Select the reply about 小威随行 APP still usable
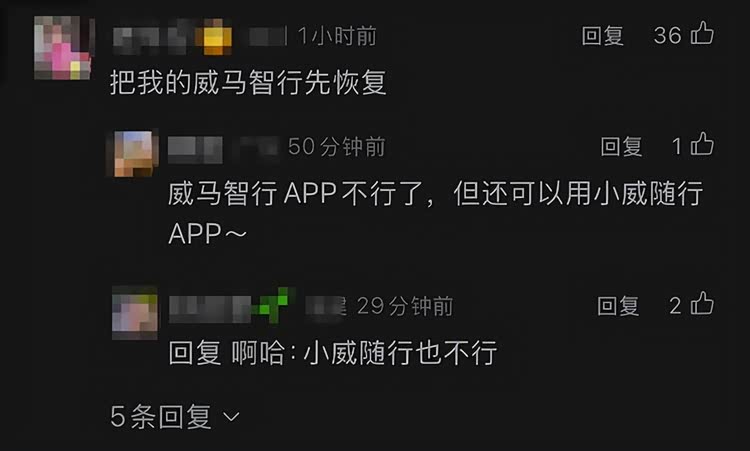Screen dimensions: 750x451 435,213
